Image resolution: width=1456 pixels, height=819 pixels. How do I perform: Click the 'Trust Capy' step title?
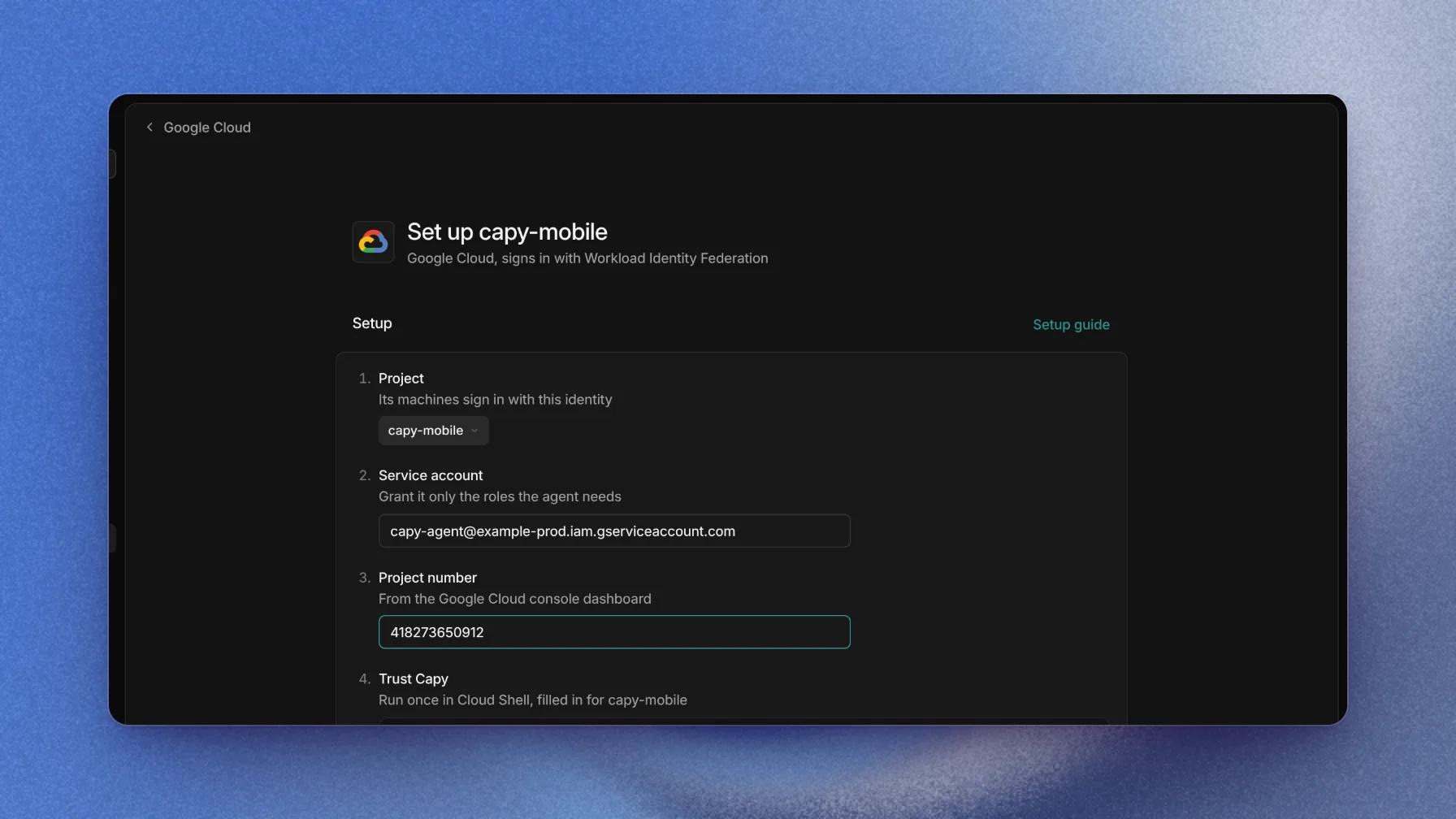(x=414, y=678)
